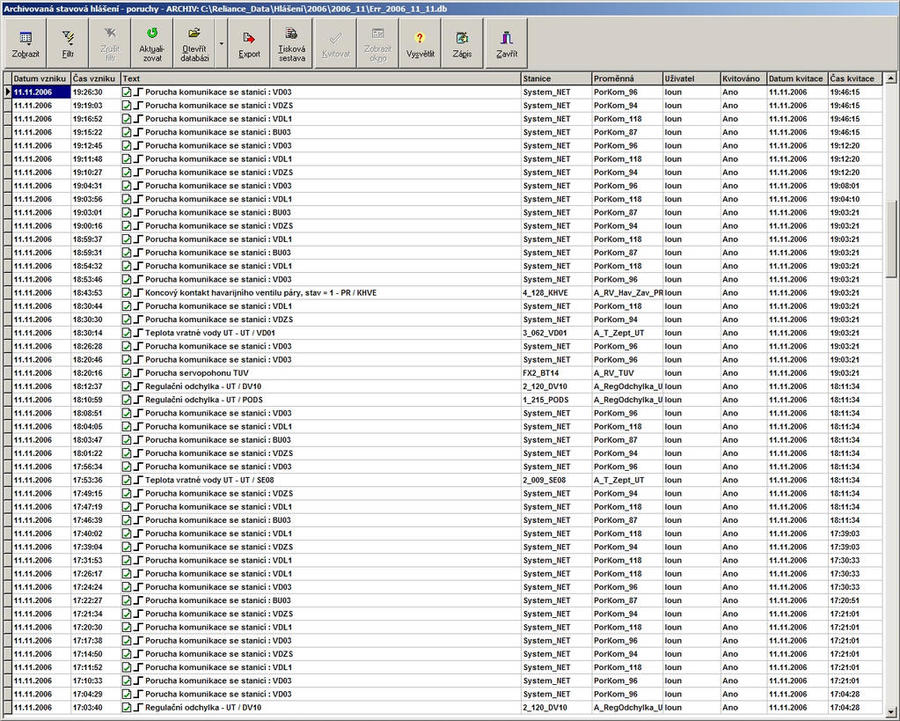Click the Zápis toolbar button
The height and width of the screenshot is (721, 900).
[x=463, y=43]
